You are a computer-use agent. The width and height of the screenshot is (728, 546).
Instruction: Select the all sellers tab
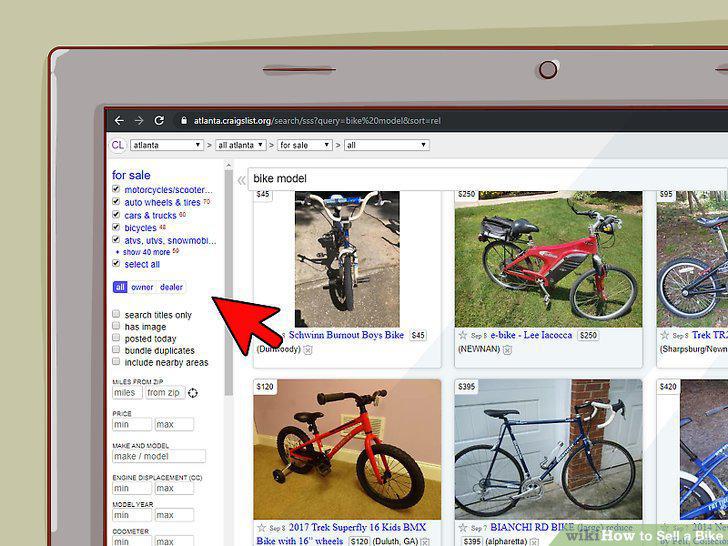click(x=120, y=287)
